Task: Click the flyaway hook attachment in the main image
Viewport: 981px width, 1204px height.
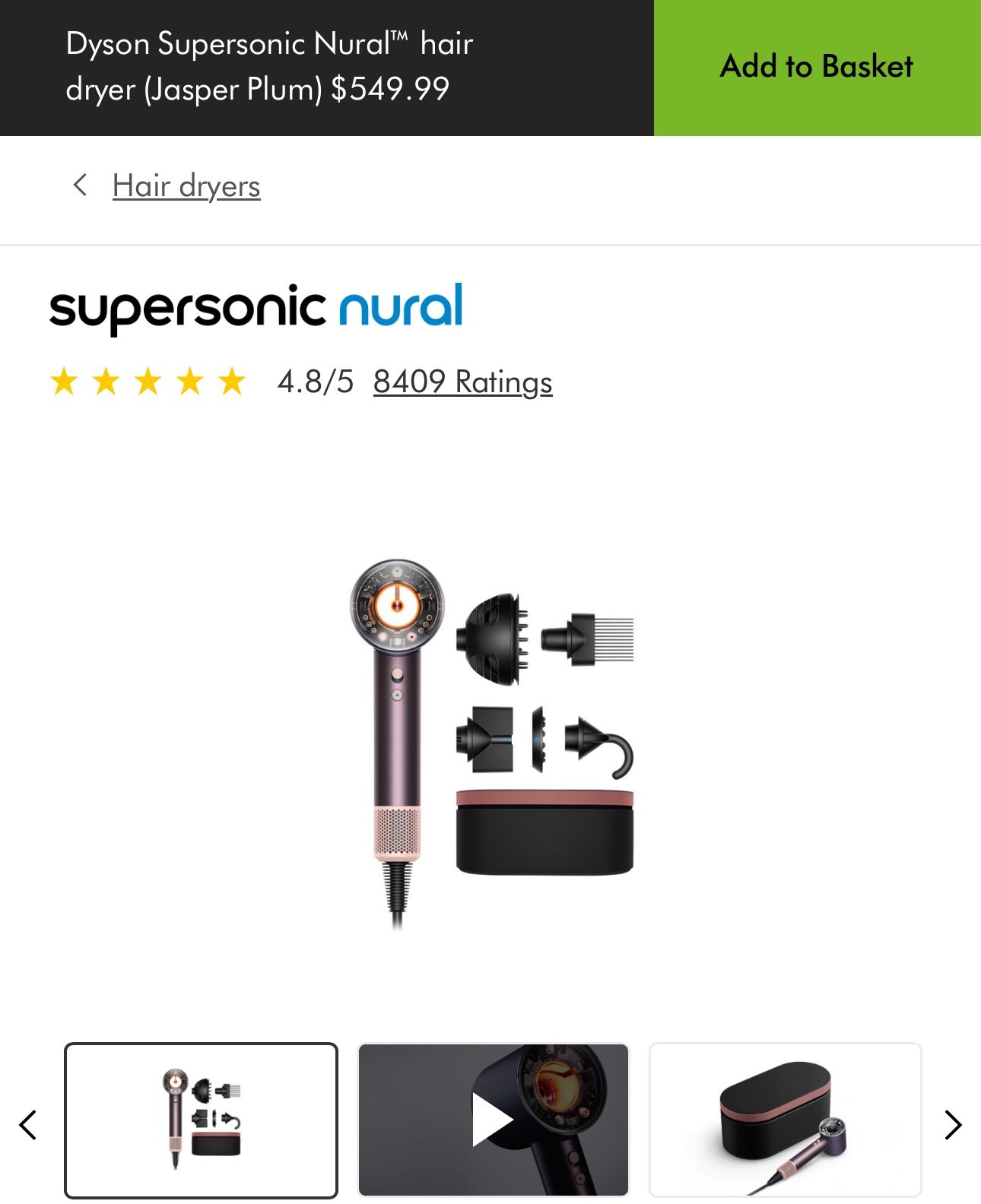Action: tap(599, 747)
